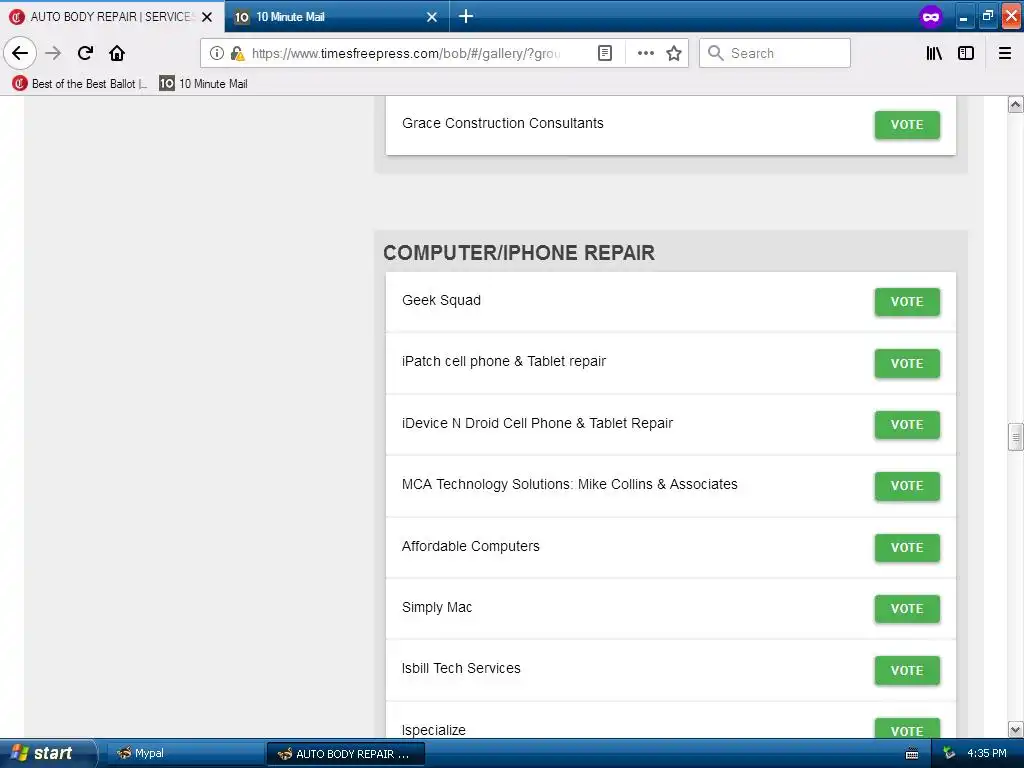Go back to the previous page
Screen dimensions: 1024x768
point(20,53)
